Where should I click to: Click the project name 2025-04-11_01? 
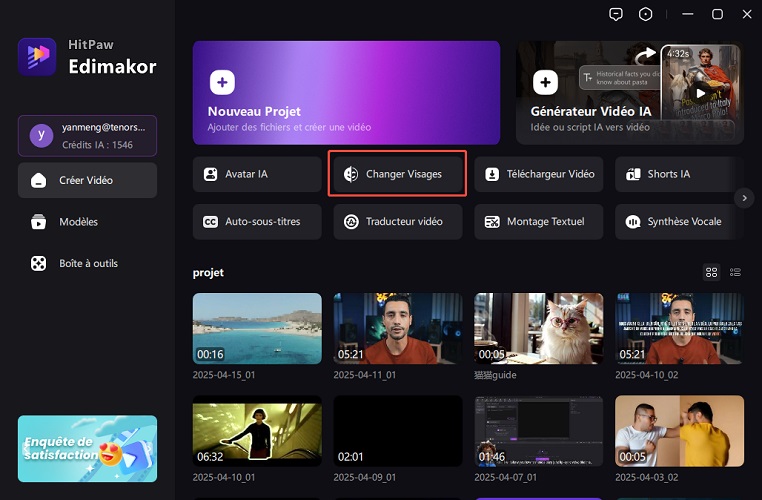tap(365, 375)
